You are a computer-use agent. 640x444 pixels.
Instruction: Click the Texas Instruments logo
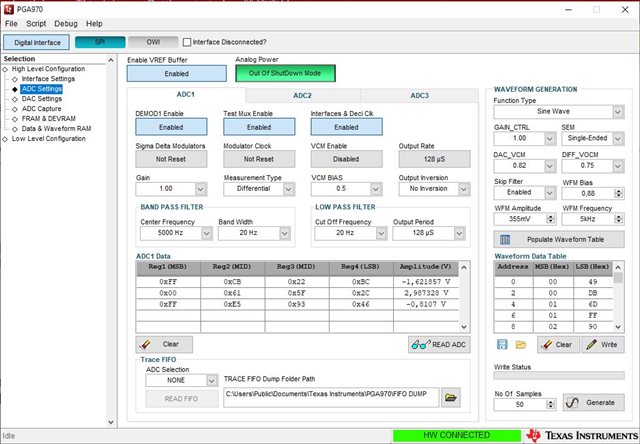pos(582,435)
